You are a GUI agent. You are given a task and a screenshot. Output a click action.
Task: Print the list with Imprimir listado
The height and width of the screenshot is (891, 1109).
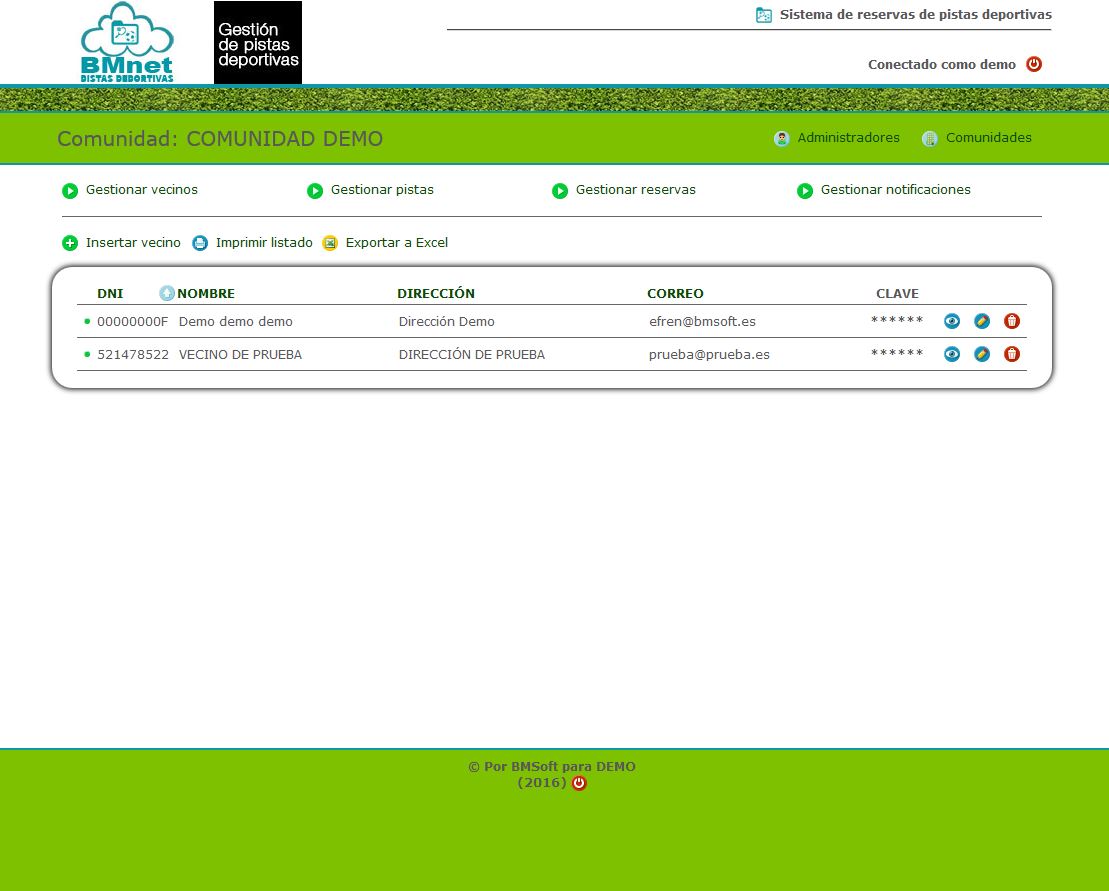(263, 243)
